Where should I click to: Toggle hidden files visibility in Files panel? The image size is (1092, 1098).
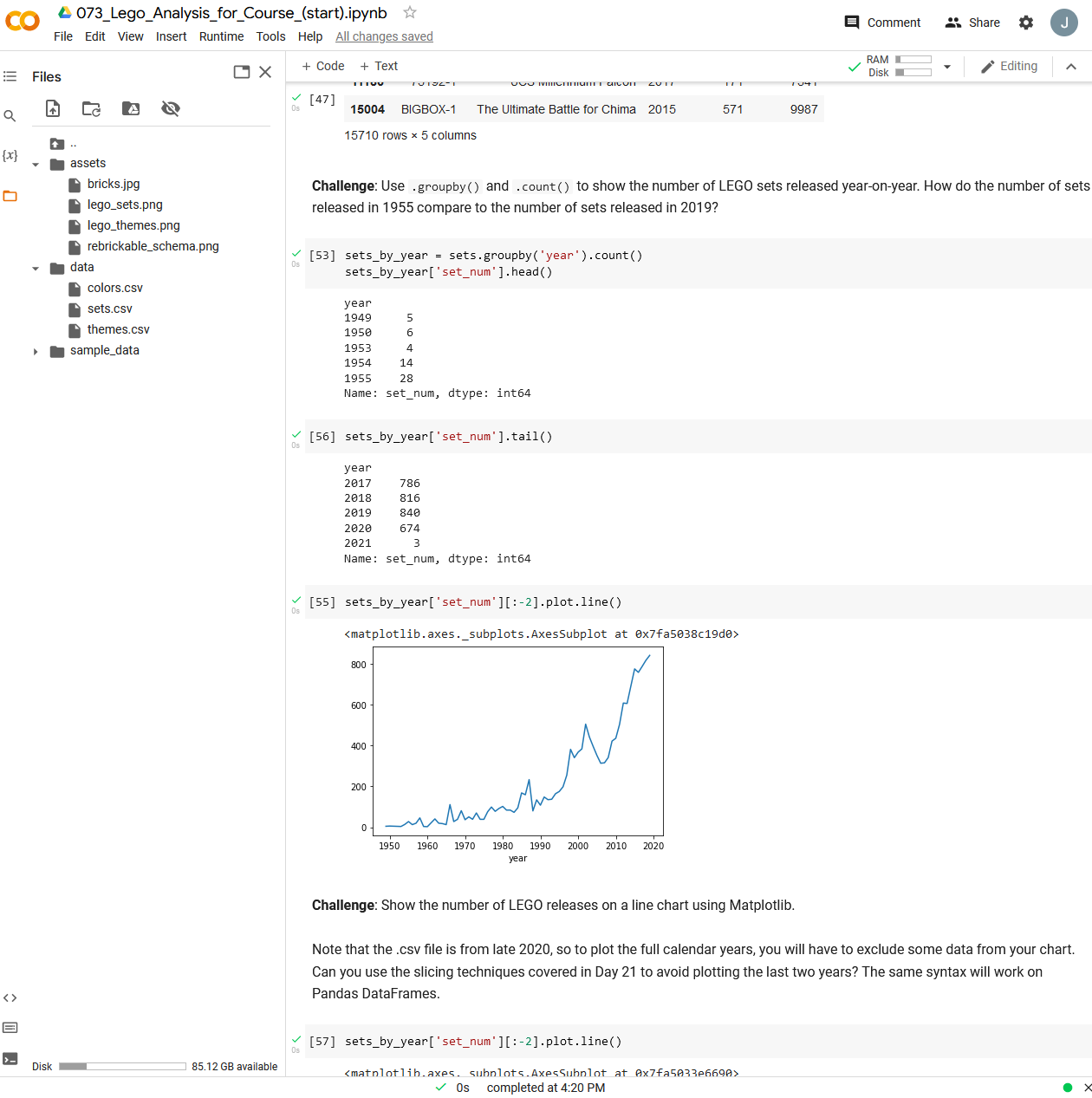[x=170, y=108]
